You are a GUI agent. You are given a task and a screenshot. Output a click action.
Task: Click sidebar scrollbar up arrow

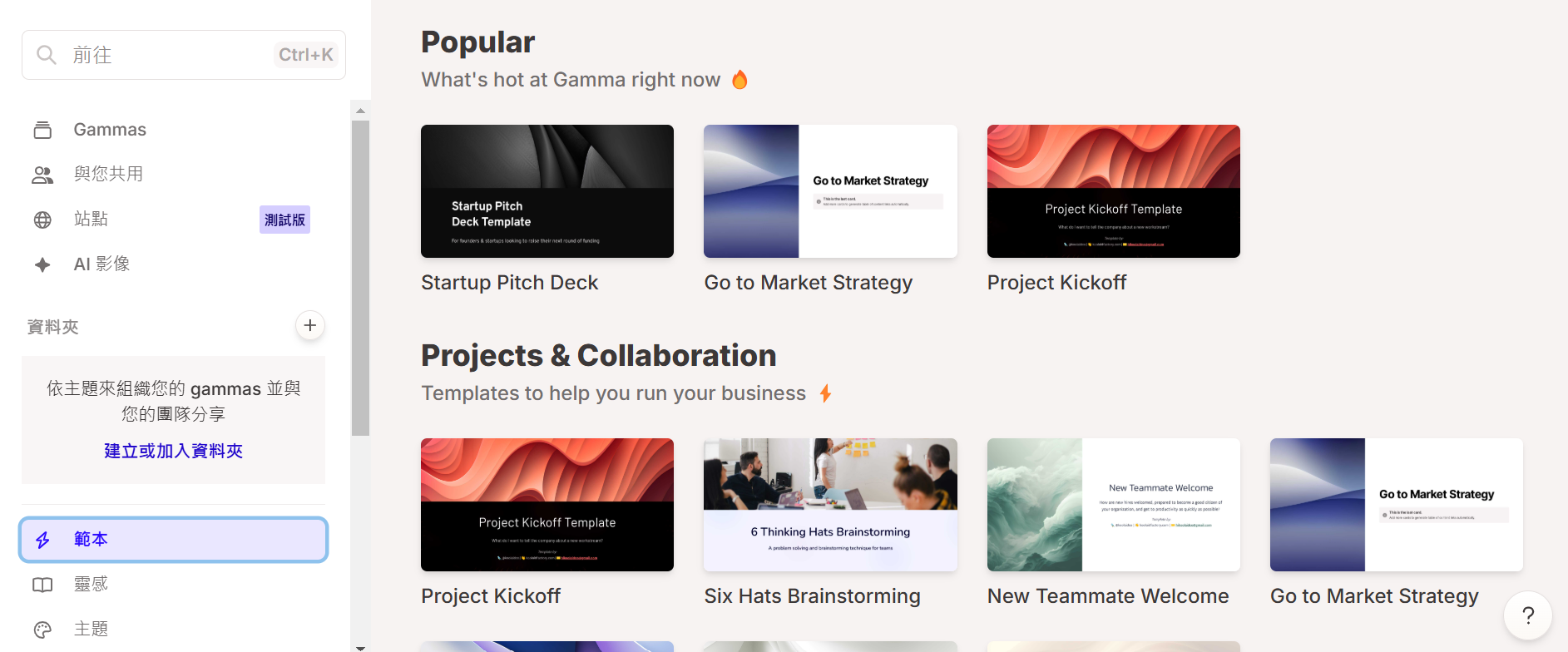[x=360, y=110]
